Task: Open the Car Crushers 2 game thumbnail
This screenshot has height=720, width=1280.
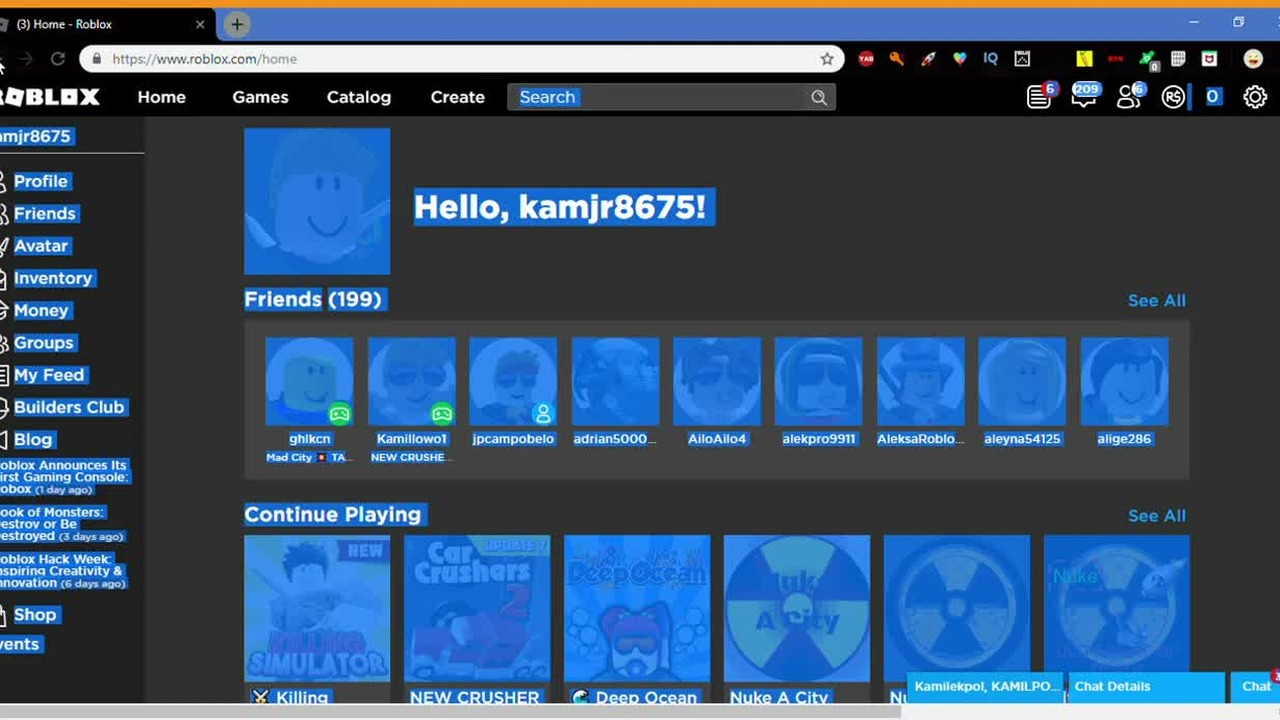Action: (x=477, y=608)
